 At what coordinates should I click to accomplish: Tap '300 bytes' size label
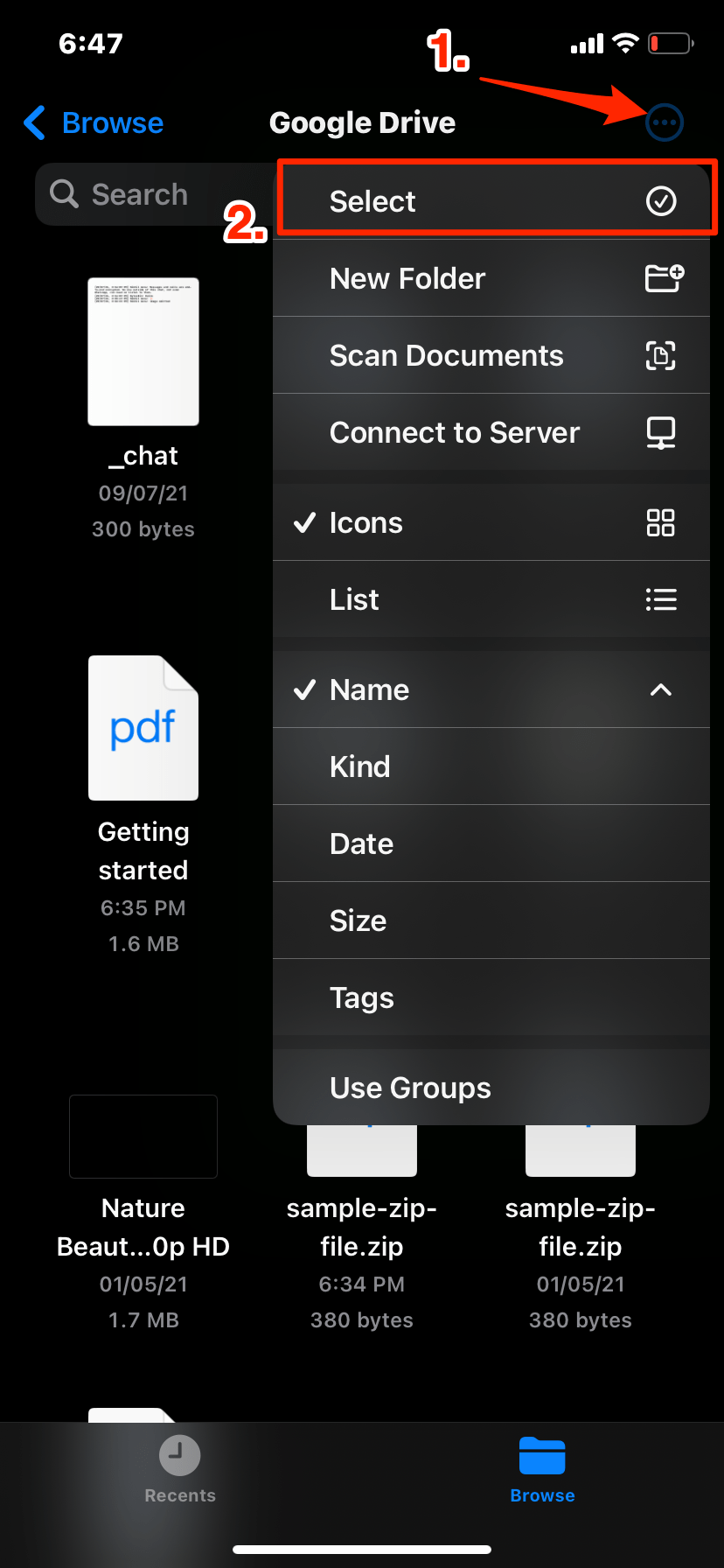tap(143, 529)
